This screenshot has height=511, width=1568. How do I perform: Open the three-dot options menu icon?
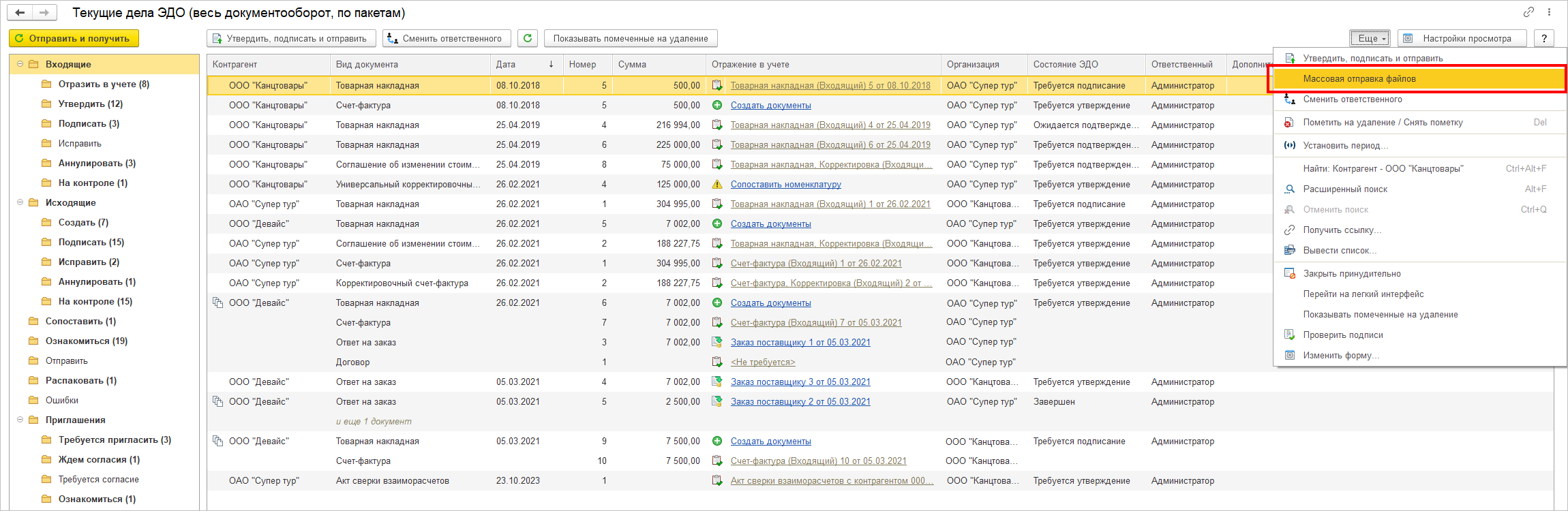pos(1549,12)
